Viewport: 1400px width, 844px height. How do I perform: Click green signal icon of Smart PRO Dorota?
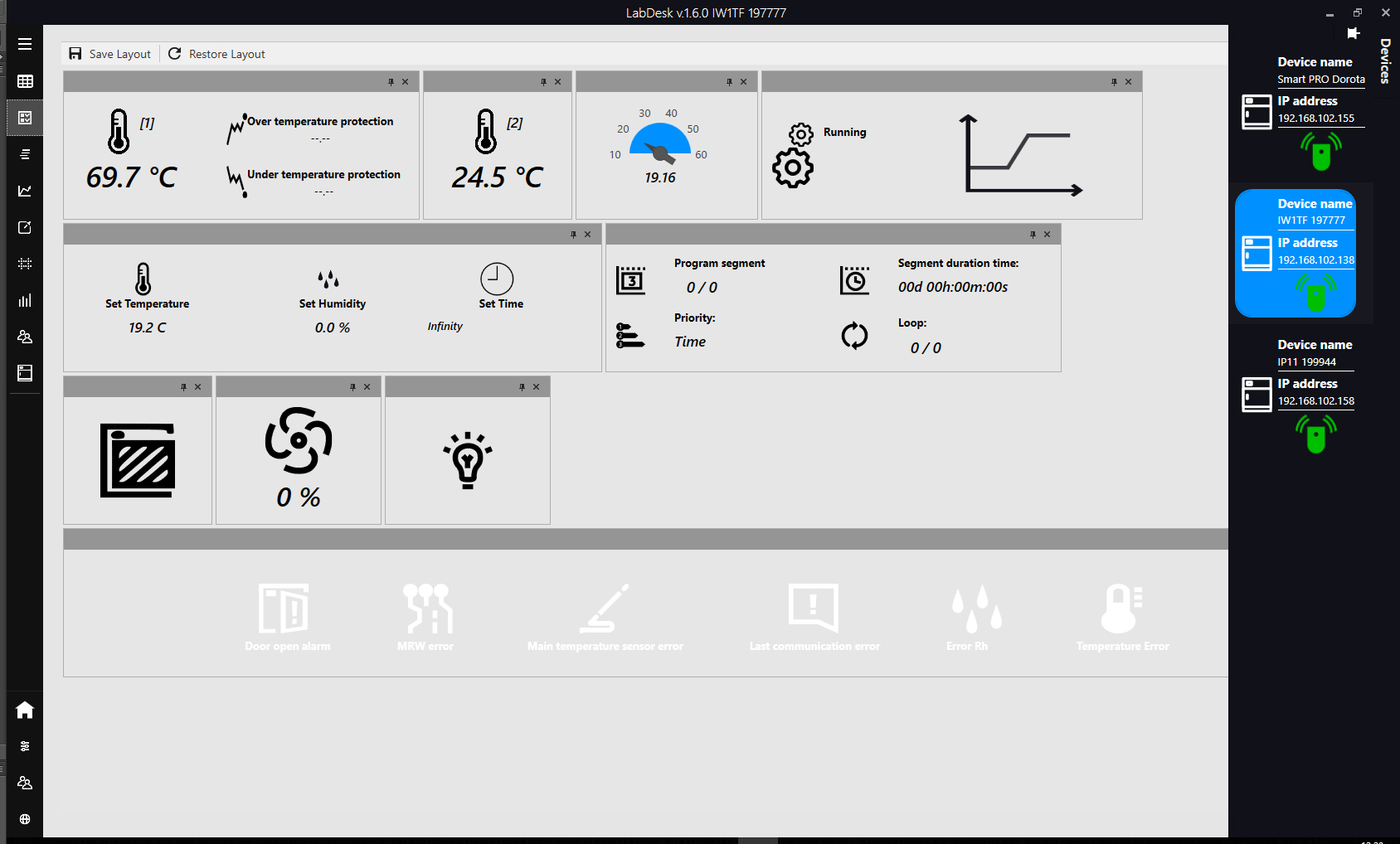1321,152
